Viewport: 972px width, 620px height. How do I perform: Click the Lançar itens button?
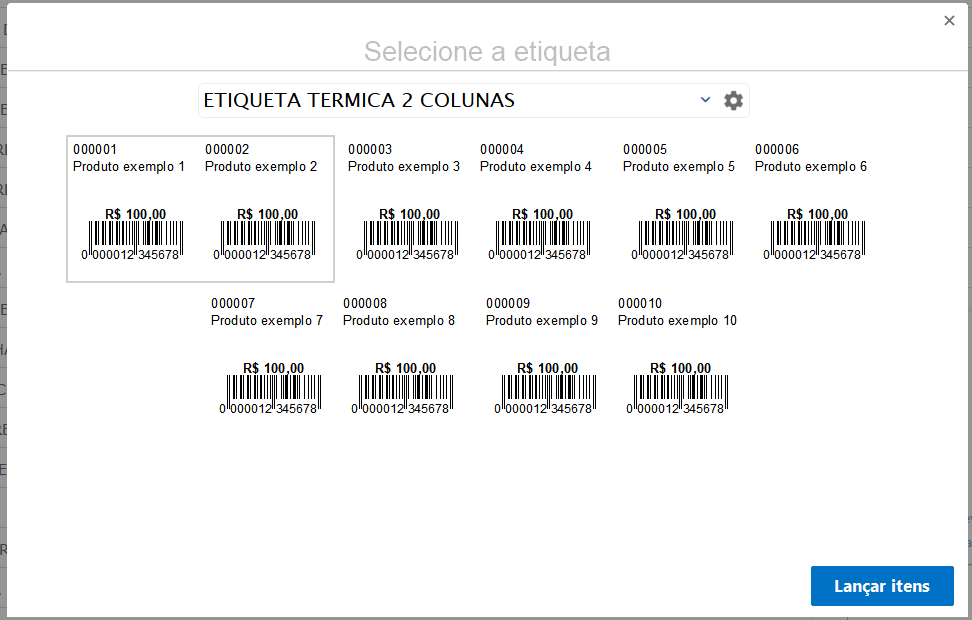(x=881, y=586)
